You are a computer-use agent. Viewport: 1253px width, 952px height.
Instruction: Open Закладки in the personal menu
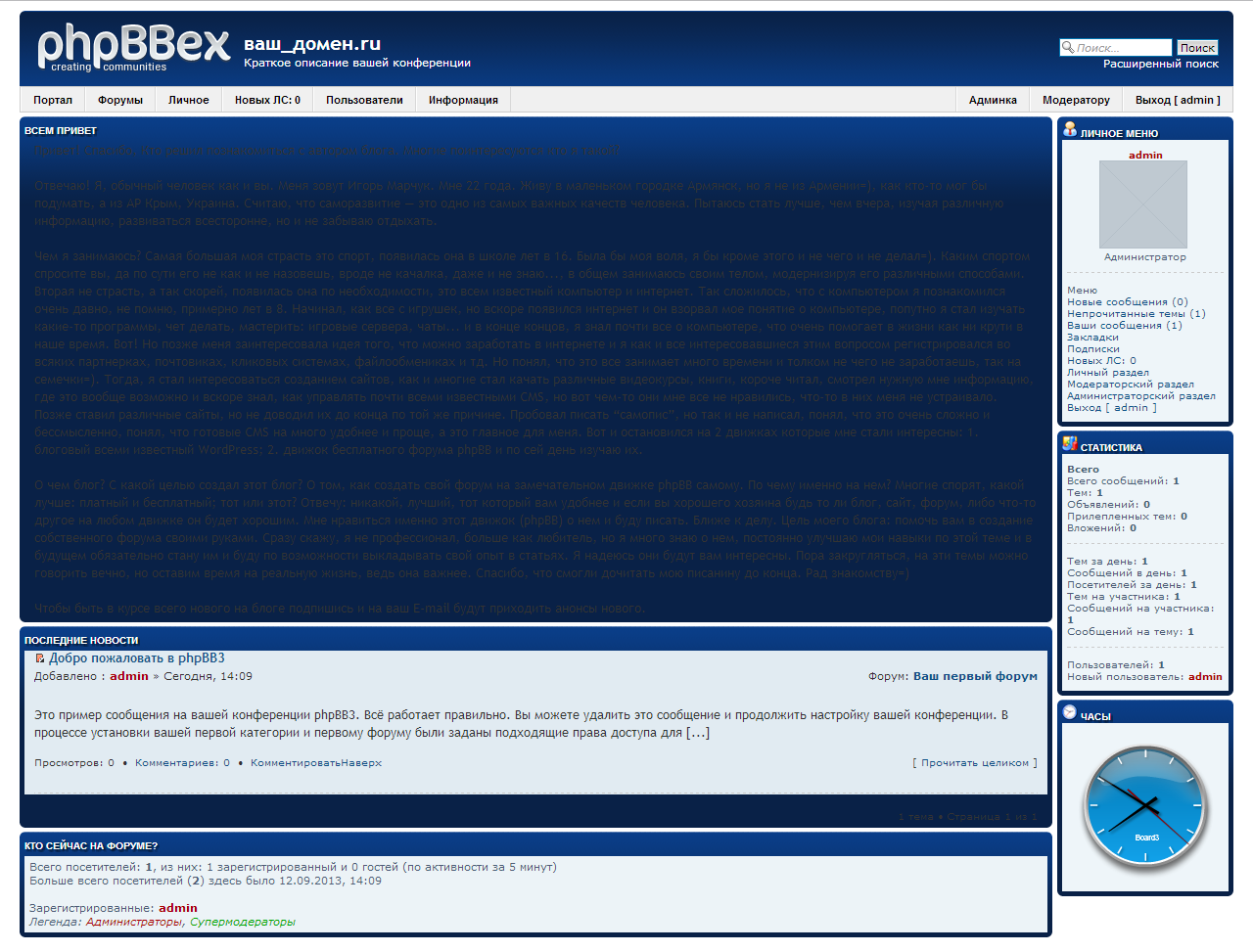point(1092,338)
